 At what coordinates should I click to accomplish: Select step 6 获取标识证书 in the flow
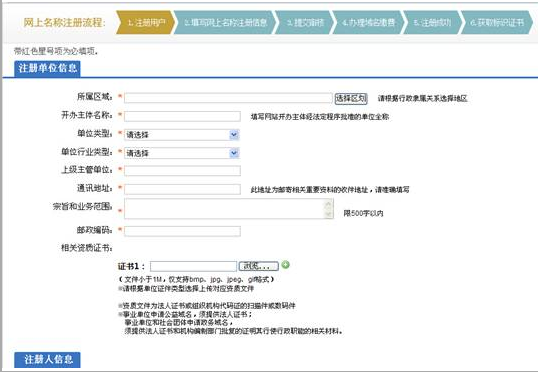tap(496, 23)
